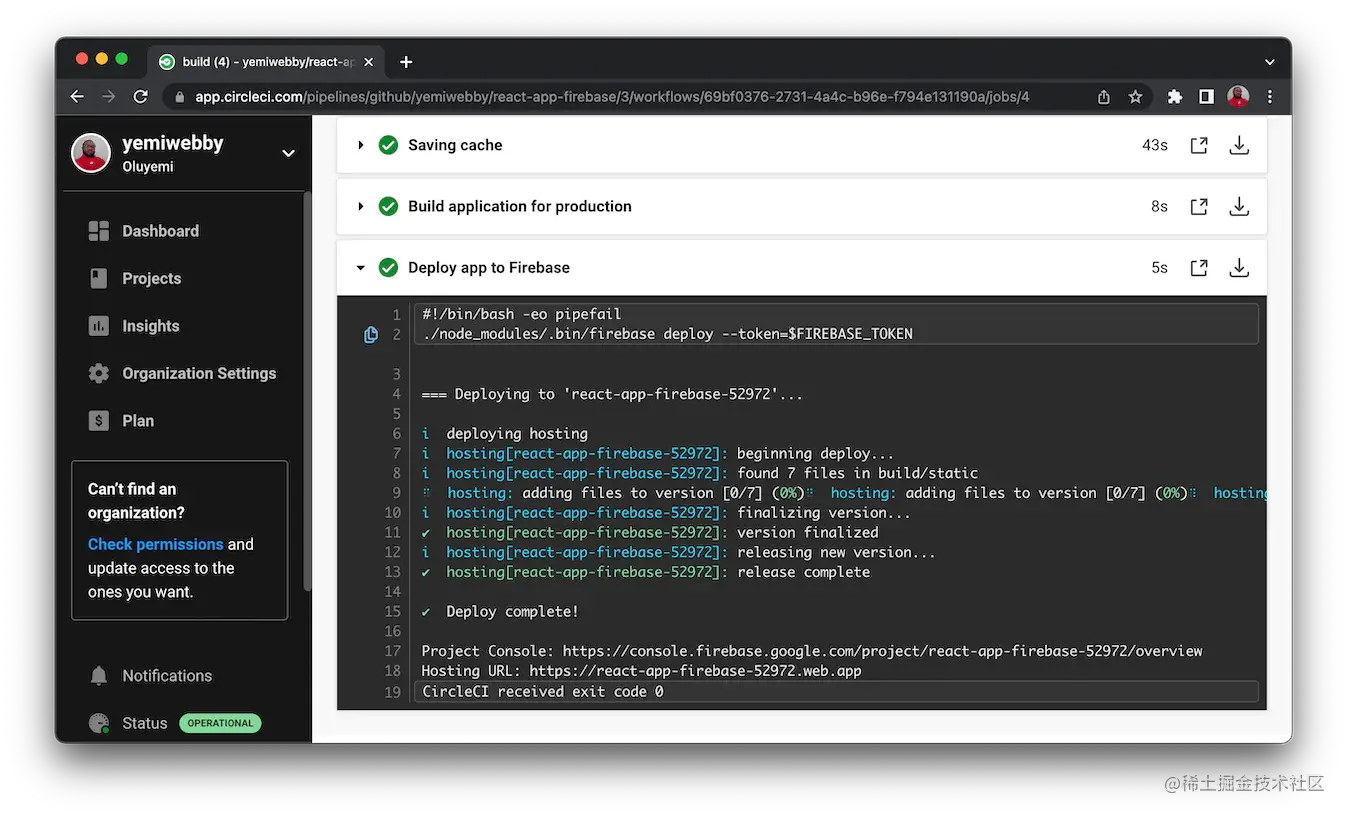
Task: Open the yemiwebby organization switcher dropdown
Action: tap(288, 154)
